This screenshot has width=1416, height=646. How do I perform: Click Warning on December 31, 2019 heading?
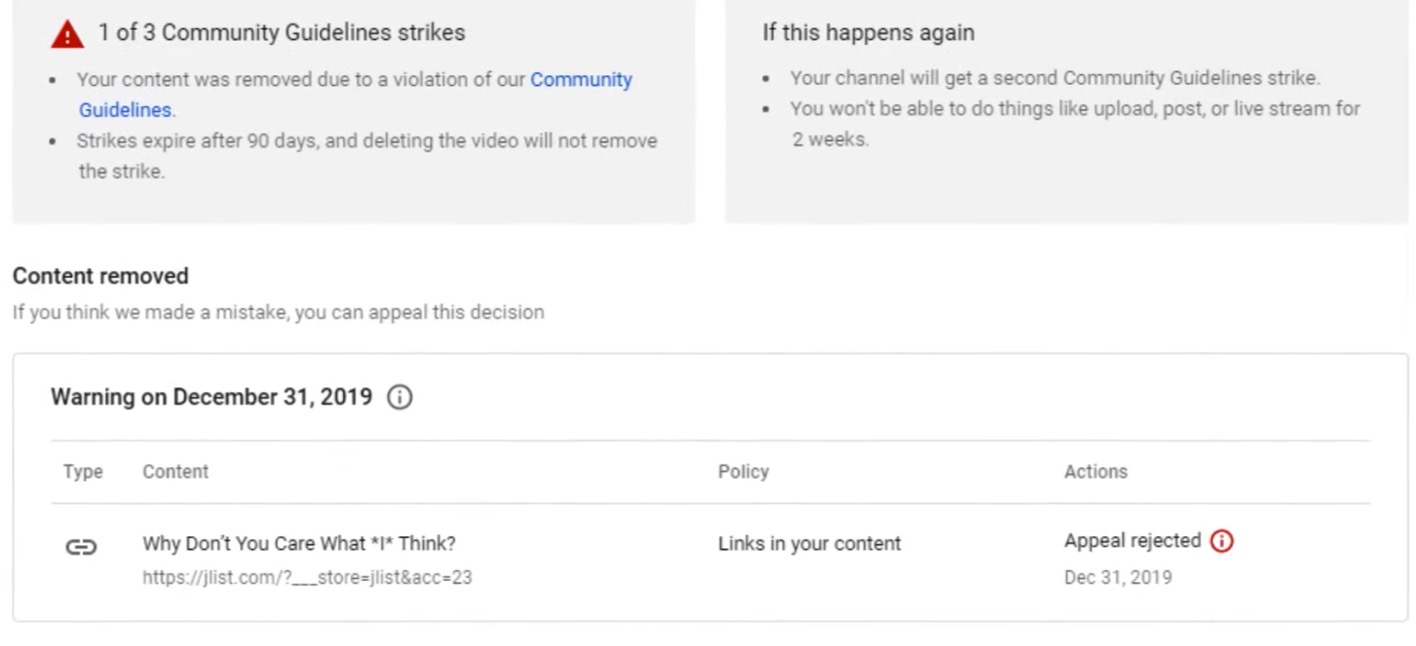point(211,397)
